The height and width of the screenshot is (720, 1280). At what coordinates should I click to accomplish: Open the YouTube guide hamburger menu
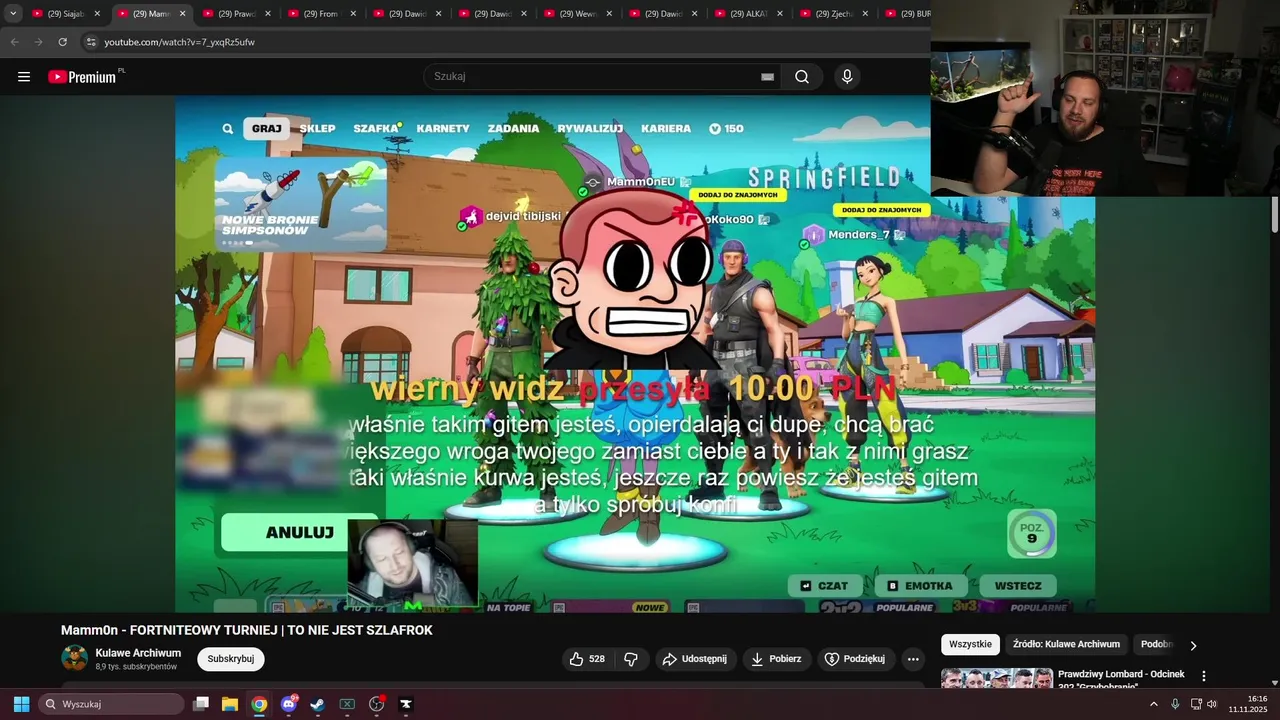[24, 77]
